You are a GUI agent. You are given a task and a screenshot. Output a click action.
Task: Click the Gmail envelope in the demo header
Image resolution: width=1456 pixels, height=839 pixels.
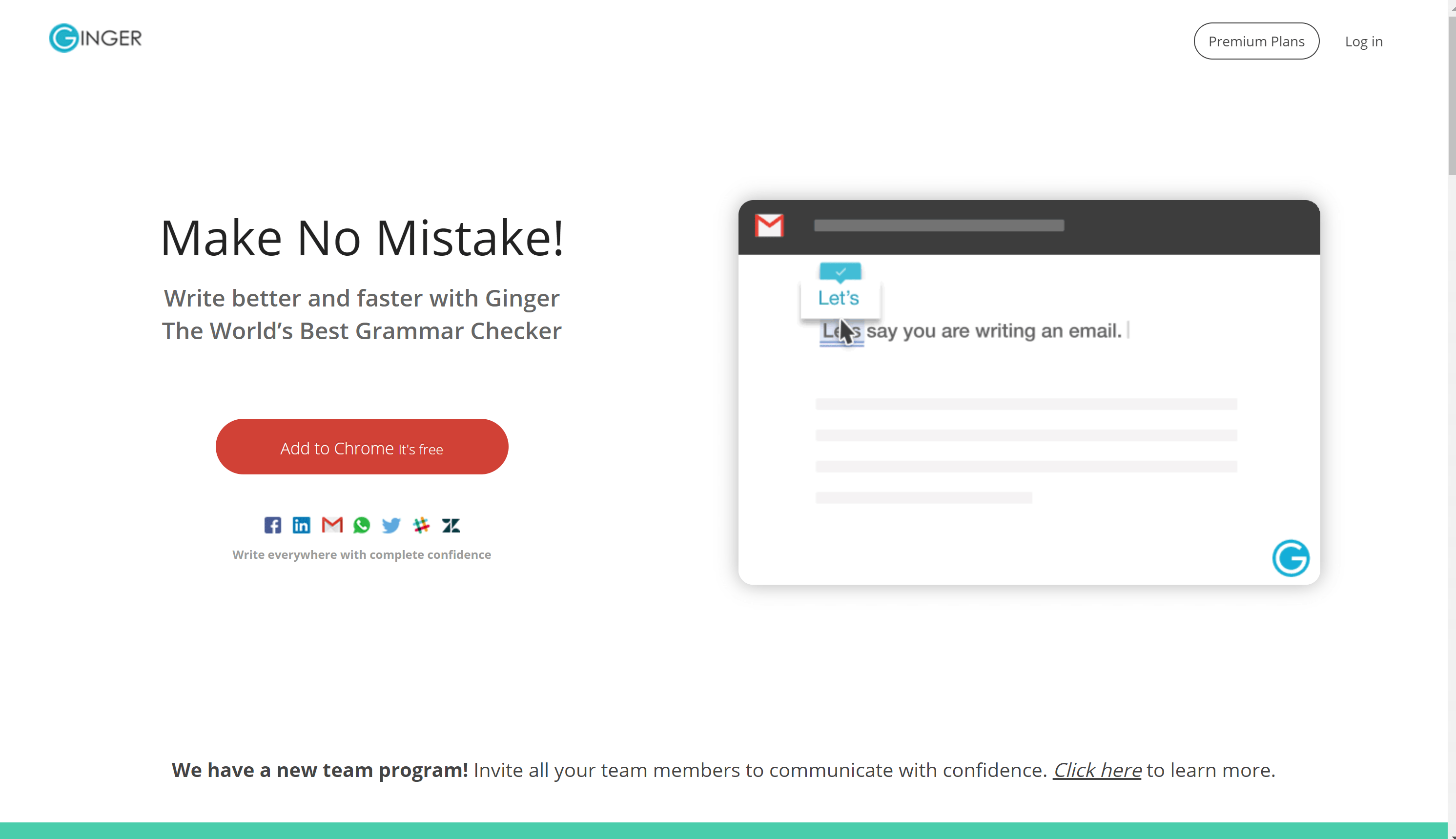[769, 225]
